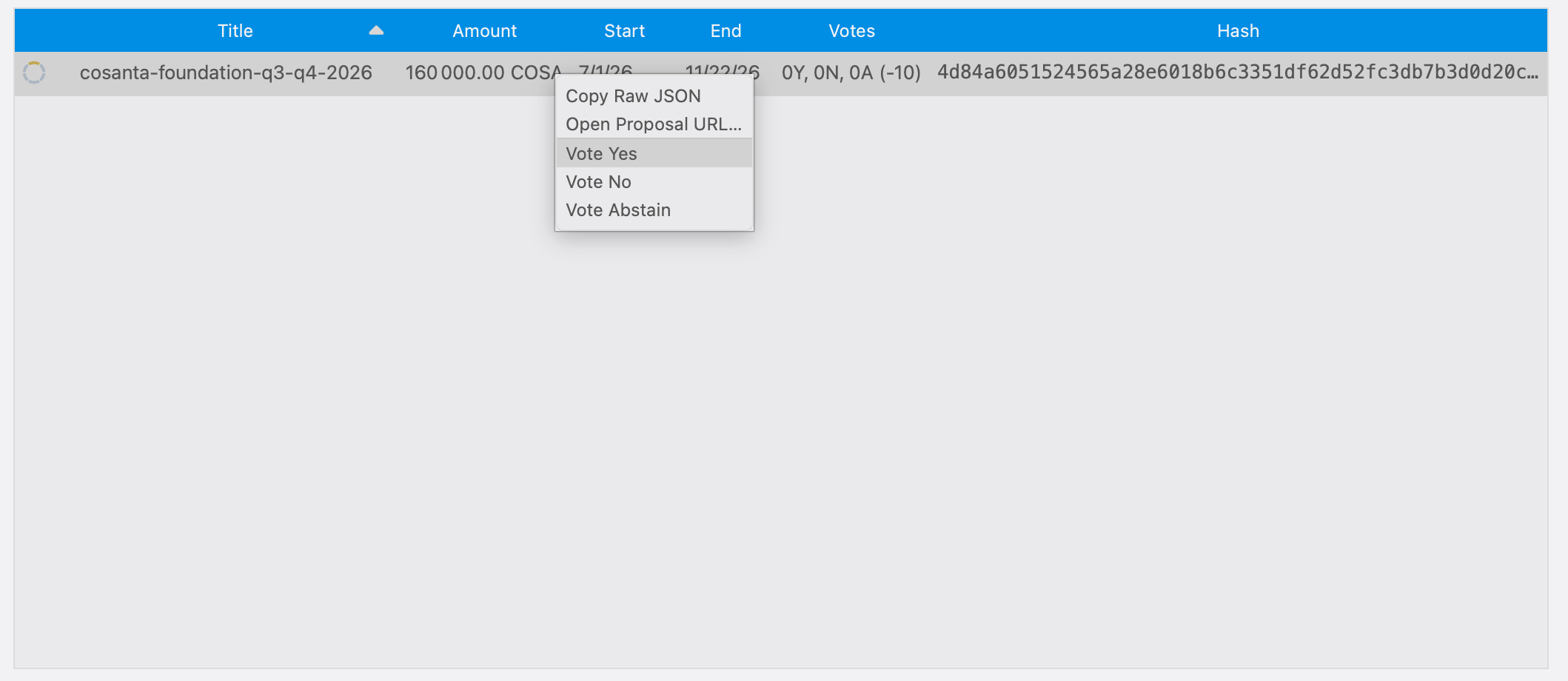Sort by Votes column header
Viewport: 1568px width, 681px height.
pos(852,31)
